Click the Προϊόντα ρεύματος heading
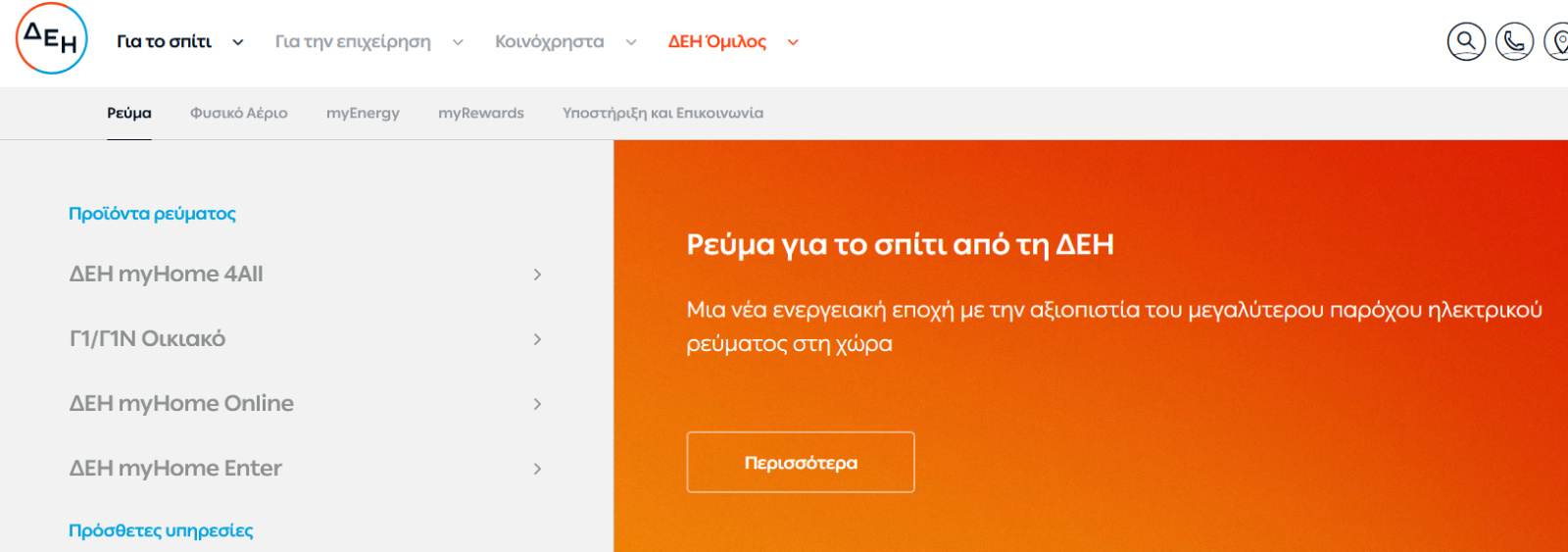The image size is (1568, 552). [152, 213]
